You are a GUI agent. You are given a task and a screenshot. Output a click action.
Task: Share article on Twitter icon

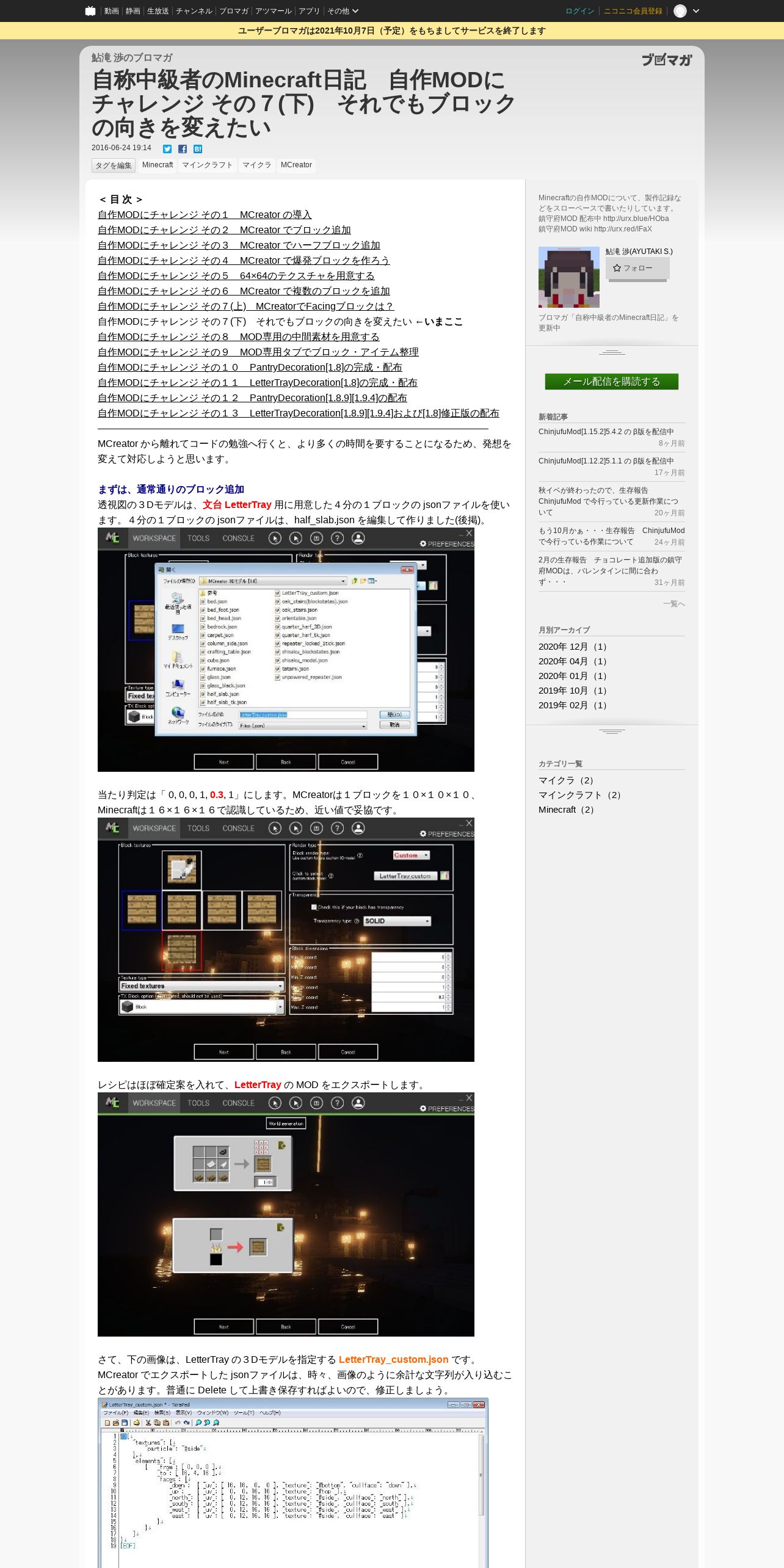pyautogui.click(x=167, y=149)
